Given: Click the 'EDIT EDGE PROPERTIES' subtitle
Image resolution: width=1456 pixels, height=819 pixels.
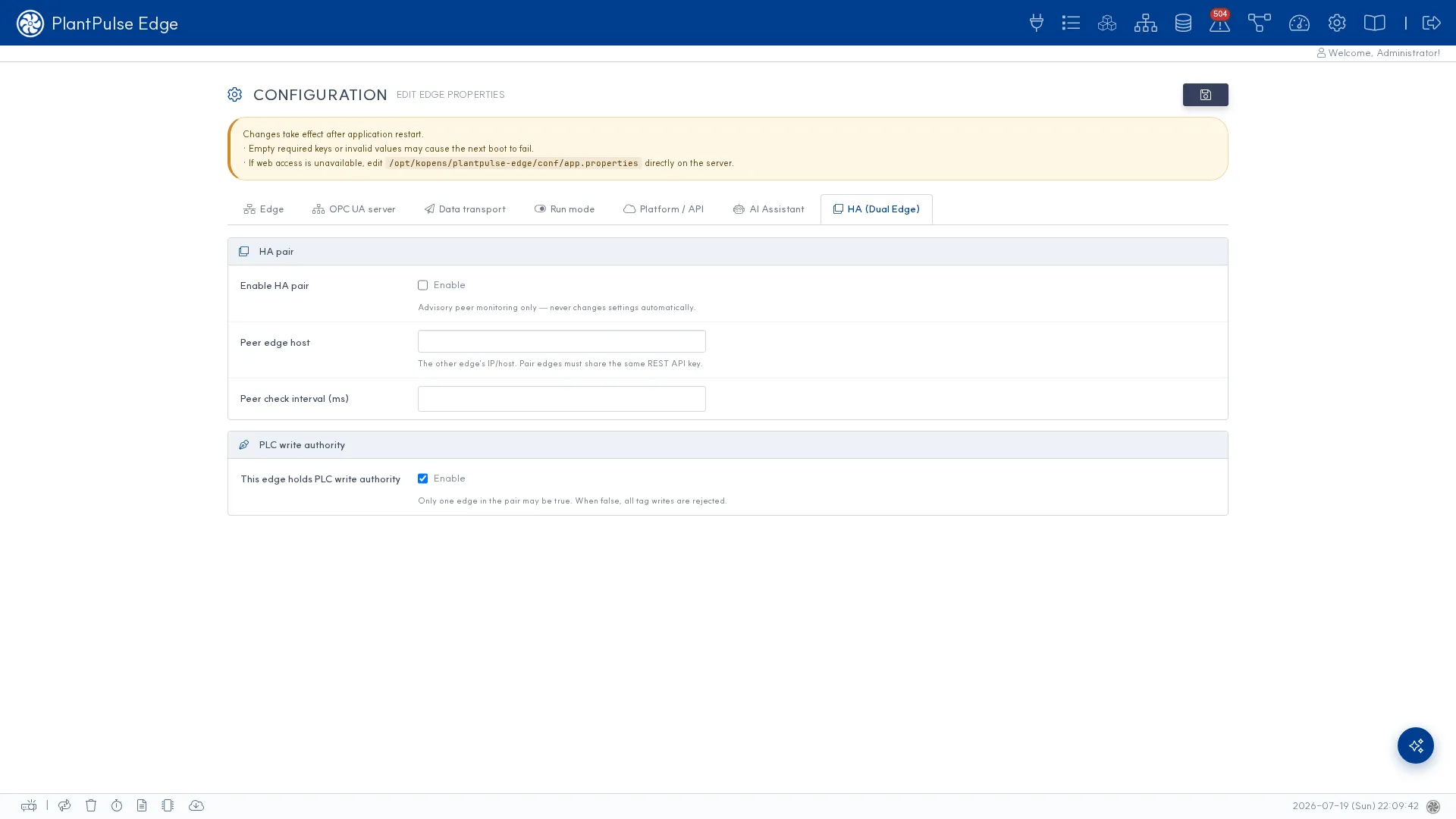Looking at the screenshot, I should [450, 95].
